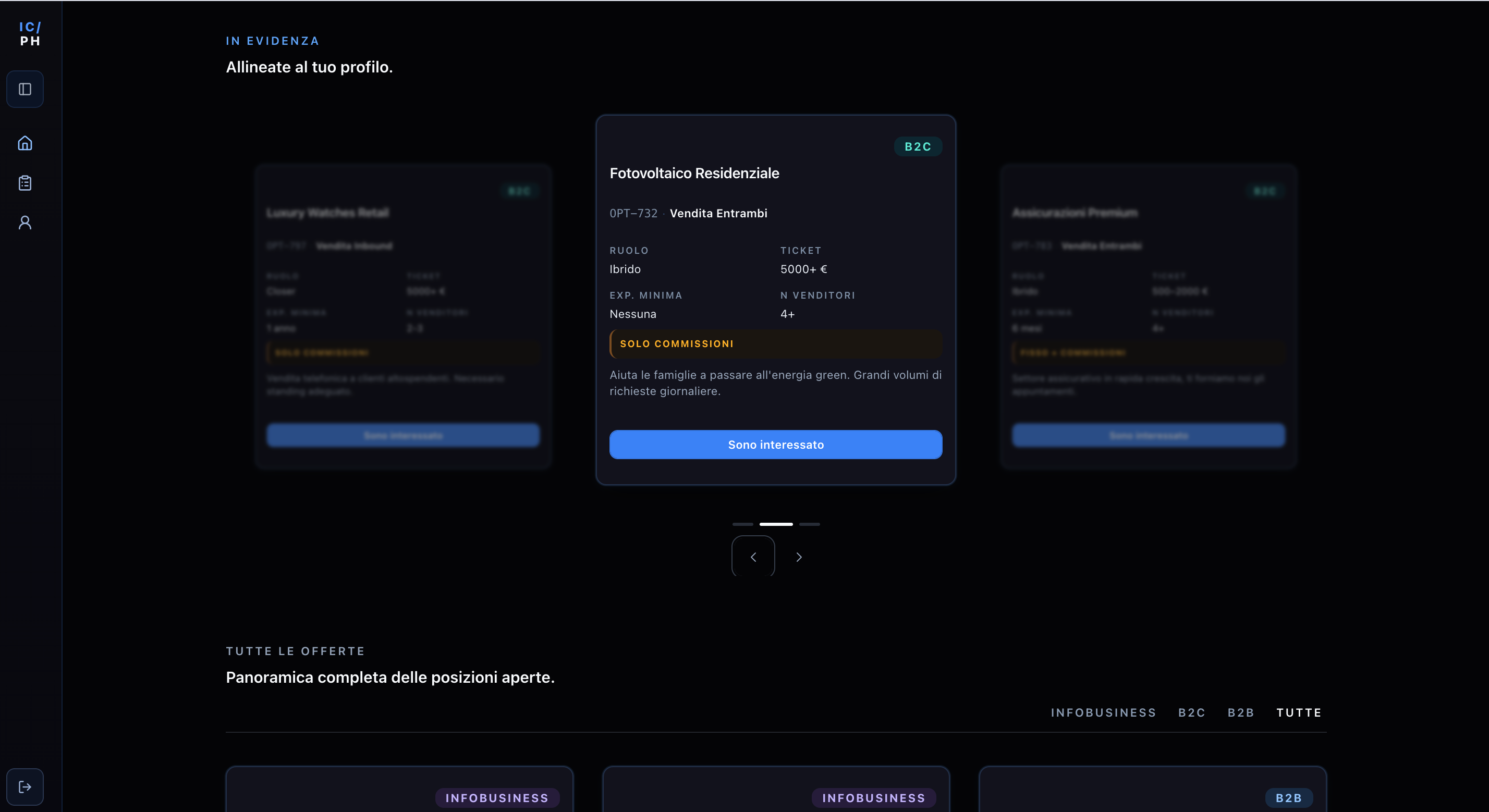Screen dimensions: 1489x812
Task: Open the Assicurazioni Premium card
Action: coord(1149,317)
